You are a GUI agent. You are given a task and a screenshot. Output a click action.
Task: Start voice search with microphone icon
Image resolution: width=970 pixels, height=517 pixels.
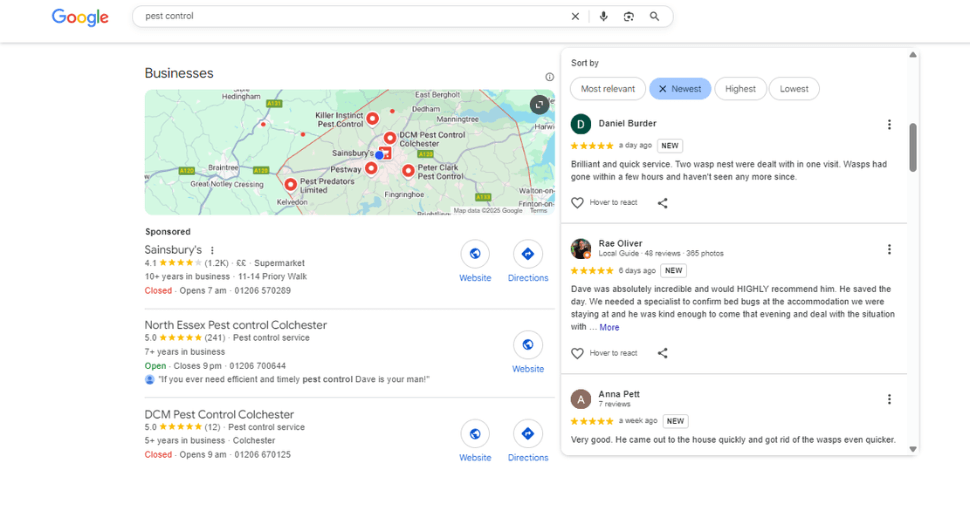[603, 17]
